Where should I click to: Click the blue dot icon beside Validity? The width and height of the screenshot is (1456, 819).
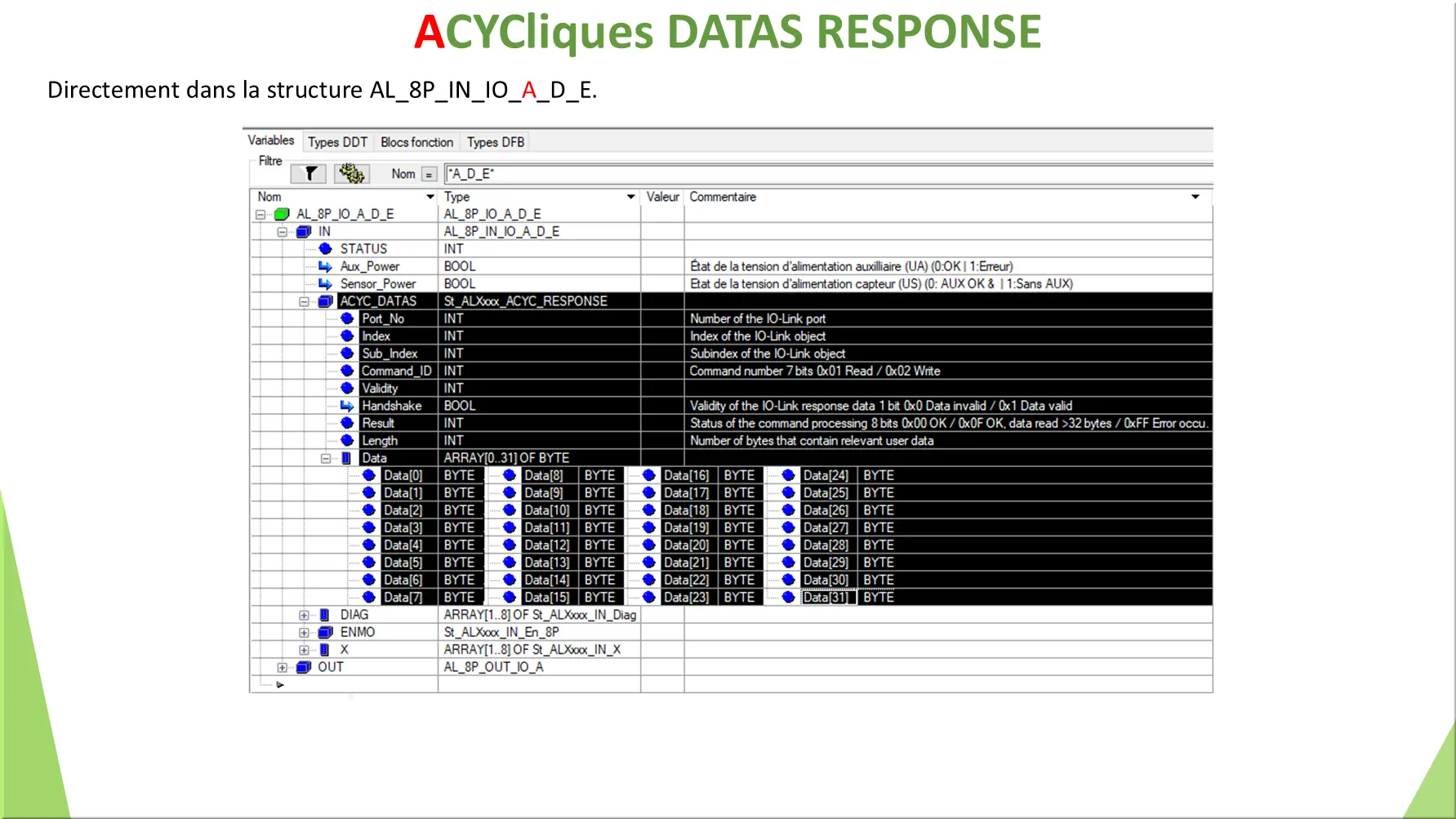coord(347,388)
